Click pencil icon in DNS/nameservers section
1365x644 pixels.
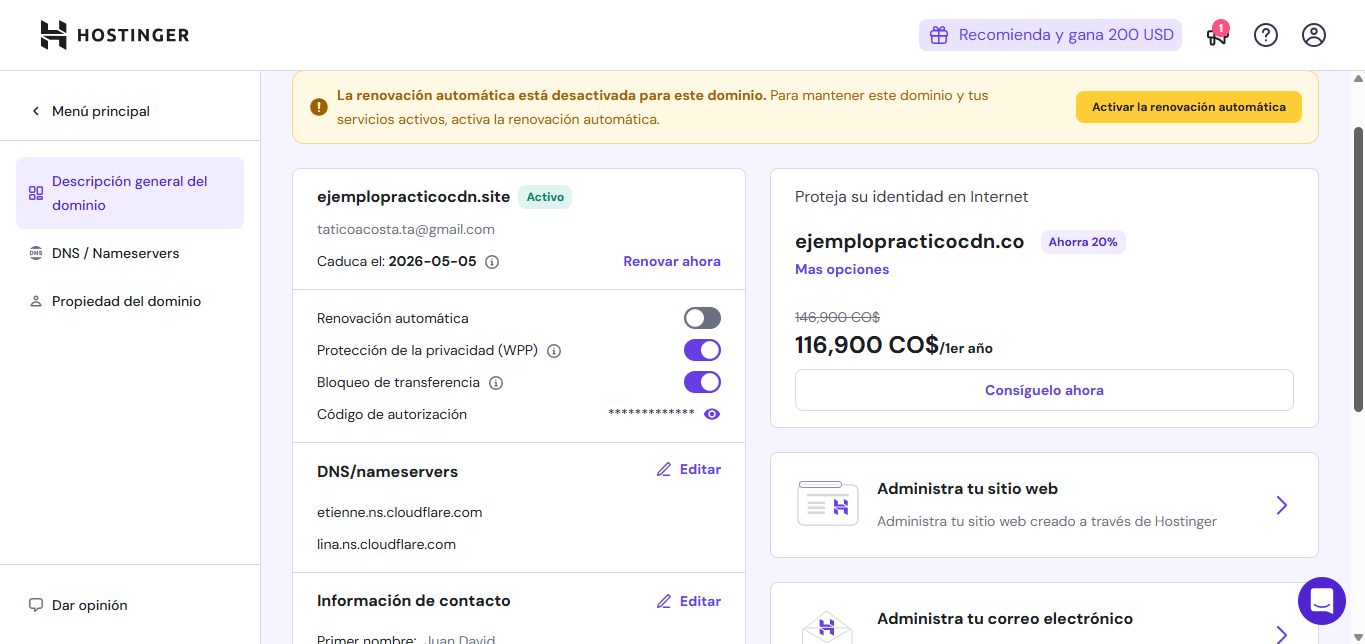pyautogui.click(x=664, y=469)
